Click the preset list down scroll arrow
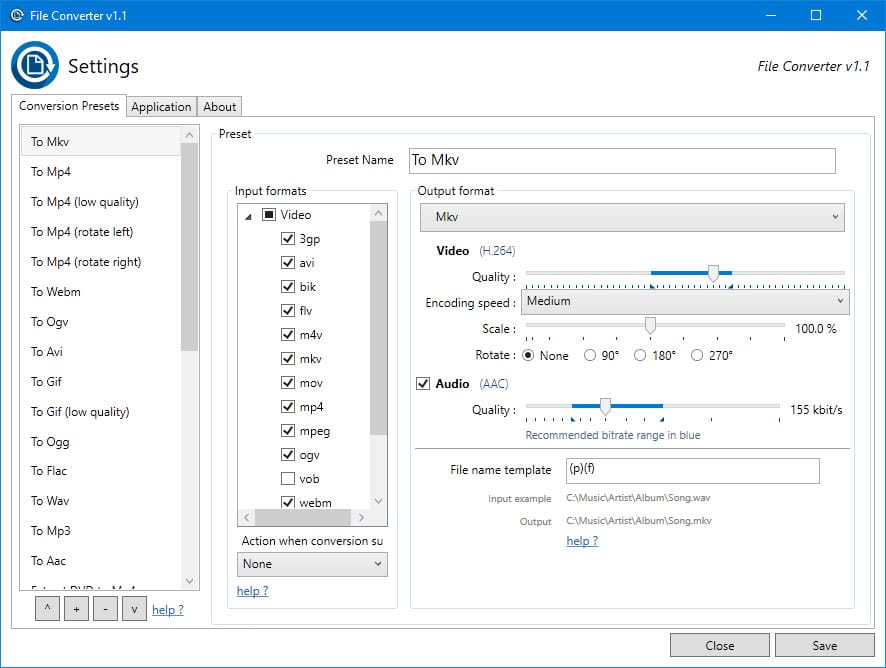 [189, 581]
